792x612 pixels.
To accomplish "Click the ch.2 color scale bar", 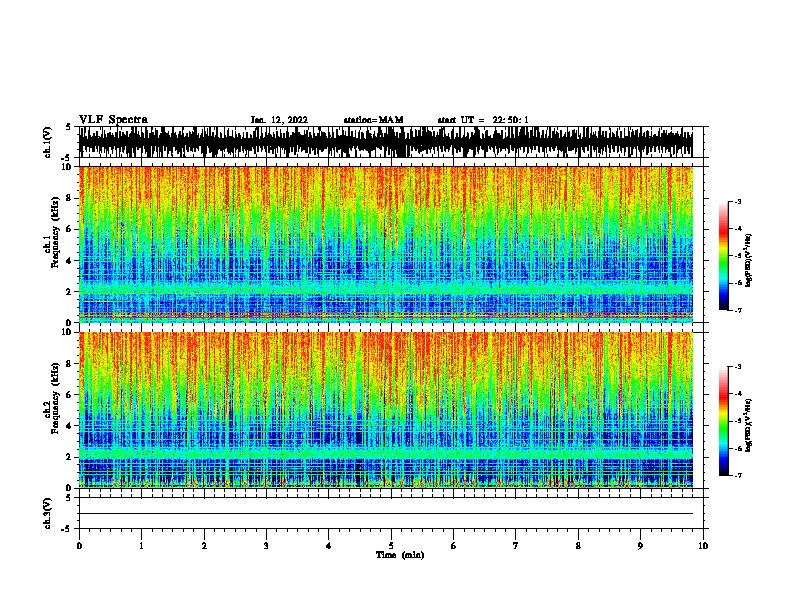I will click(724, 421).
